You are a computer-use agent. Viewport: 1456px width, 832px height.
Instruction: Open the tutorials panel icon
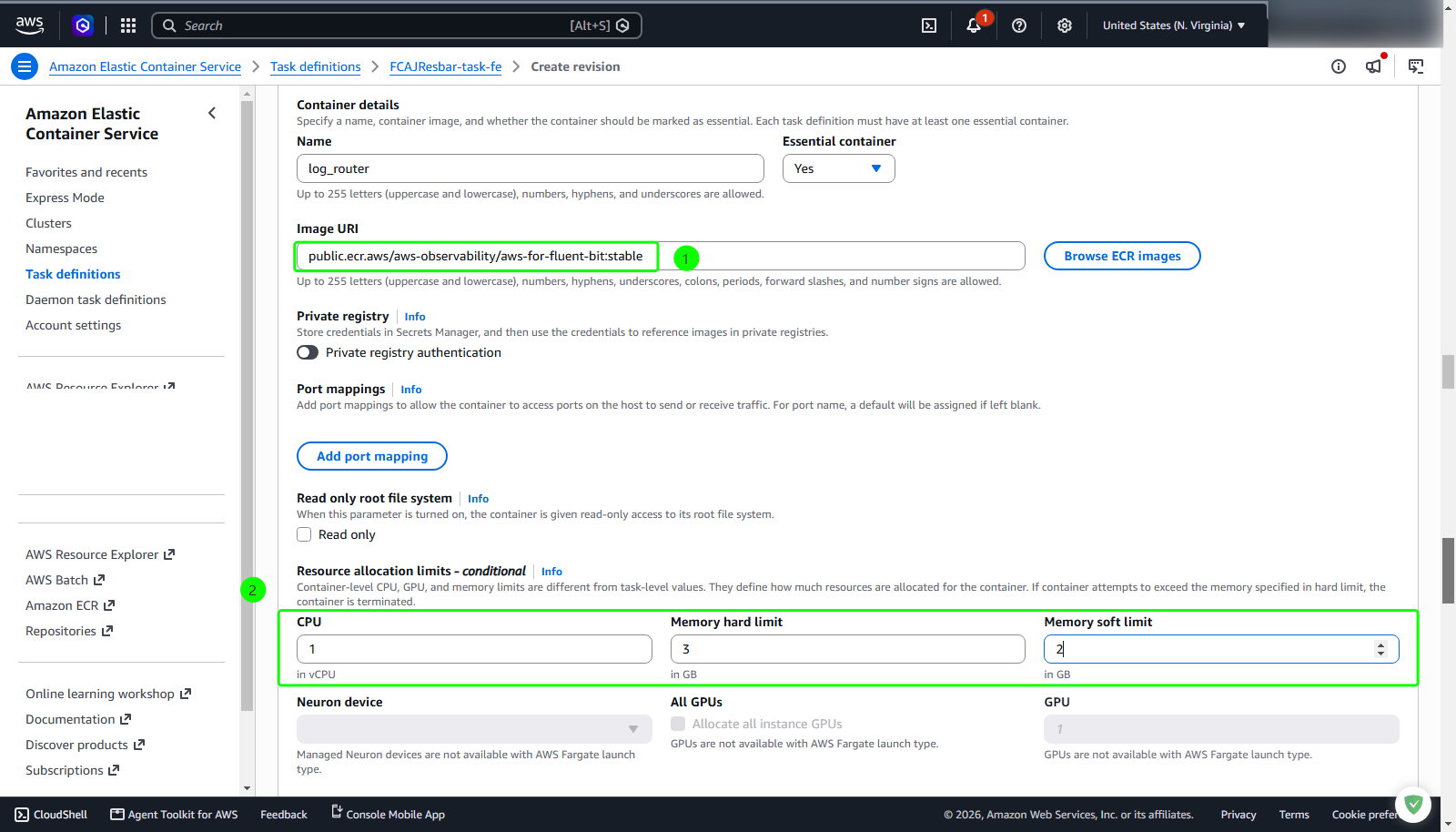(1416, 66)
